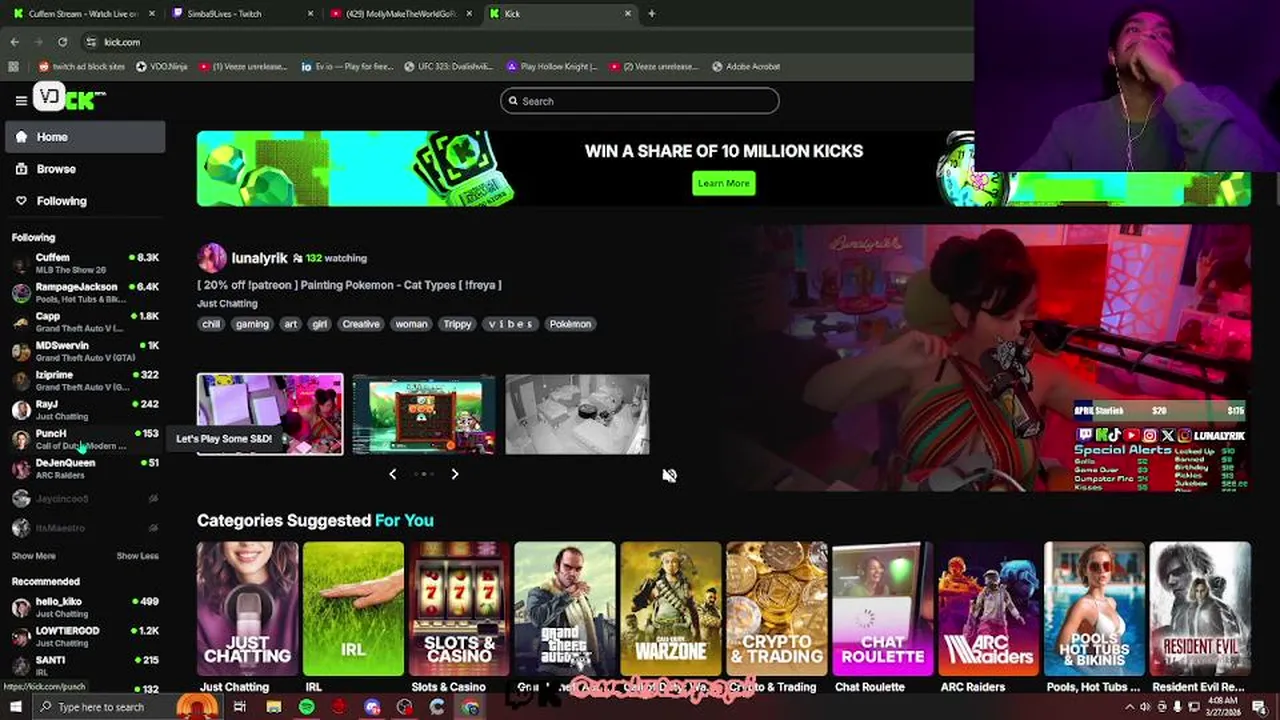Screen dimensions: 1280x720
Task: Click Cuffem's avatar in Following list
Action: [21, 264]
